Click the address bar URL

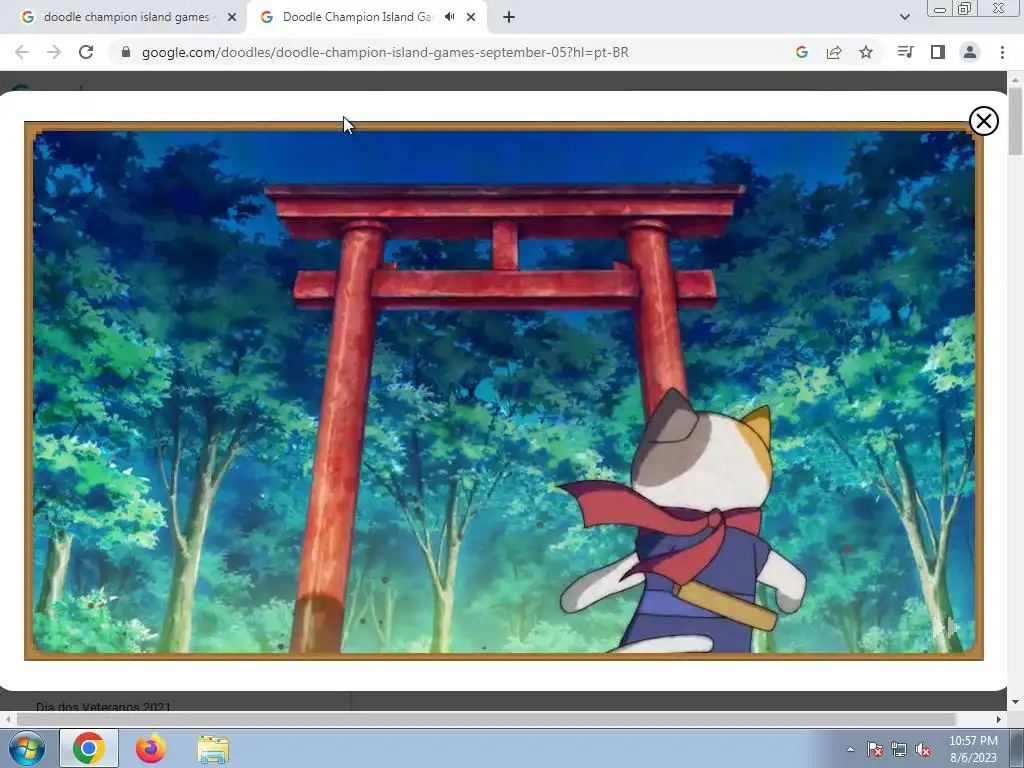(x=385, y=52)
